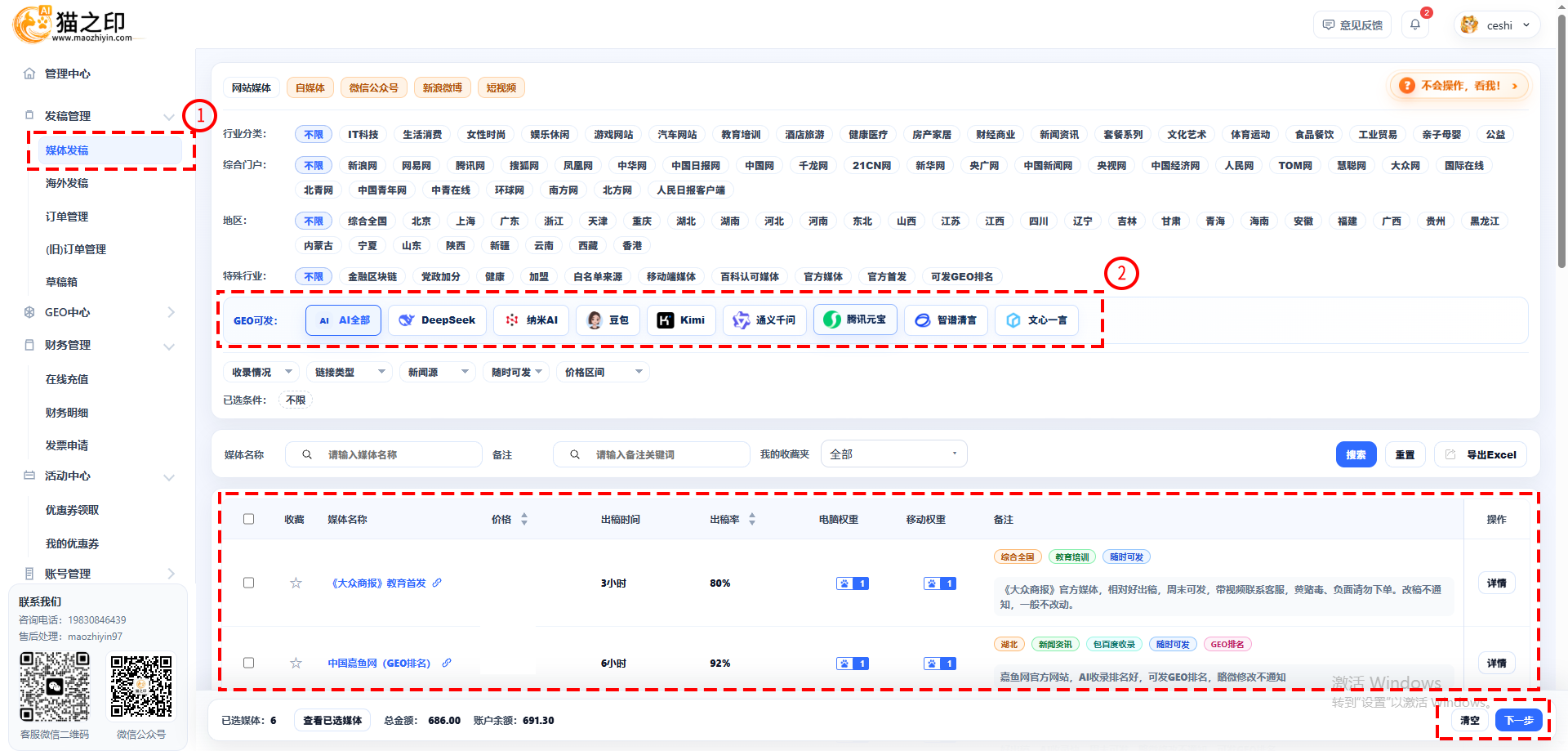Select the 智谱清言 GEO option

click(x=947, y=320)
